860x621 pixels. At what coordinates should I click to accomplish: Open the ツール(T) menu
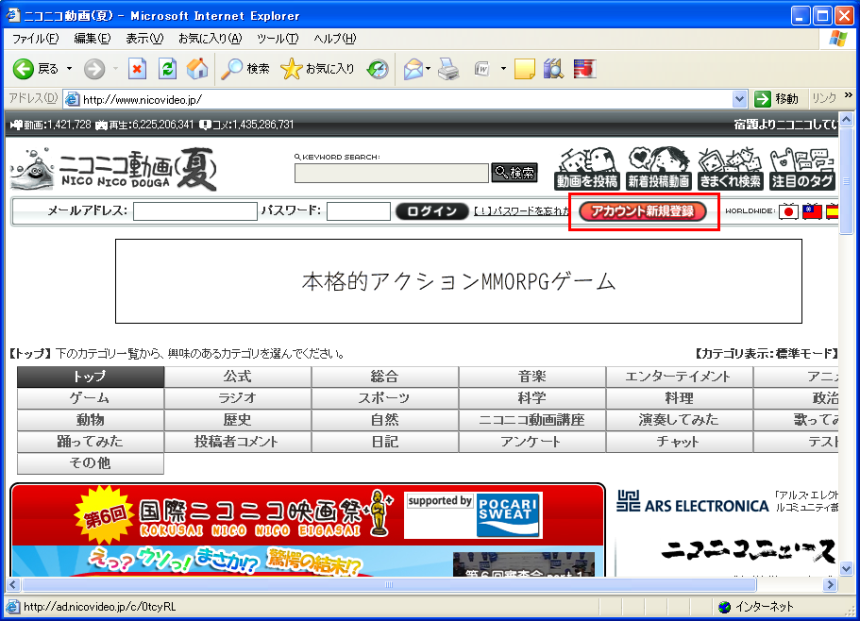click(278, 38)
